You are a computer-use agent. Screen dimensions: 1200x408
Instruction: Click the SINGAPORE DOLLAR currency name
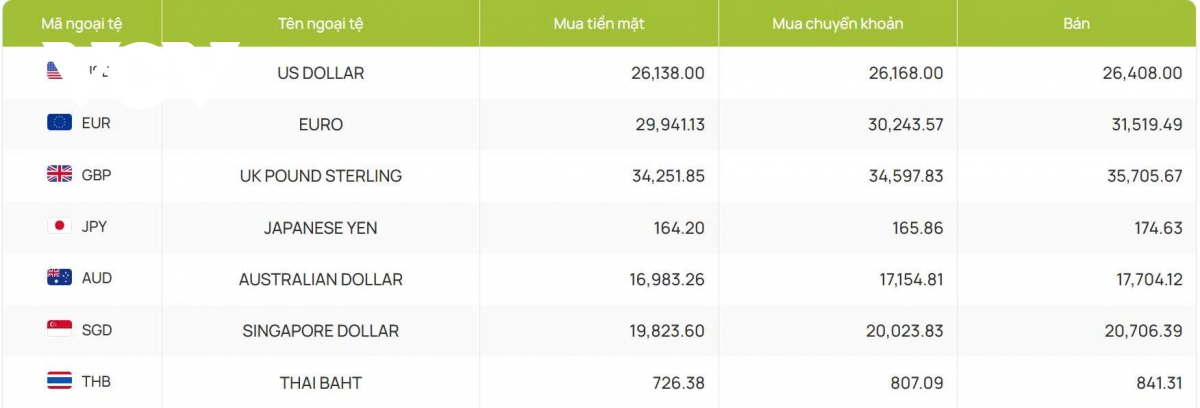(x=320, y=331)
